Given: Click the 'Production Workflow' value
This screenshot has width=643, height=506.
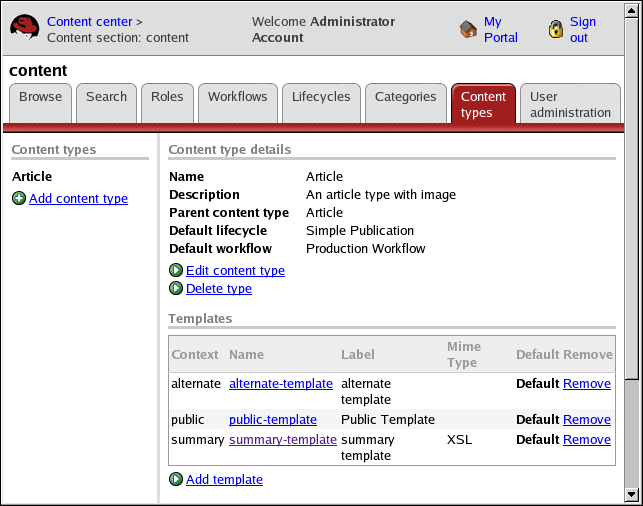Looking at the screenshot, I should point(365,248).
